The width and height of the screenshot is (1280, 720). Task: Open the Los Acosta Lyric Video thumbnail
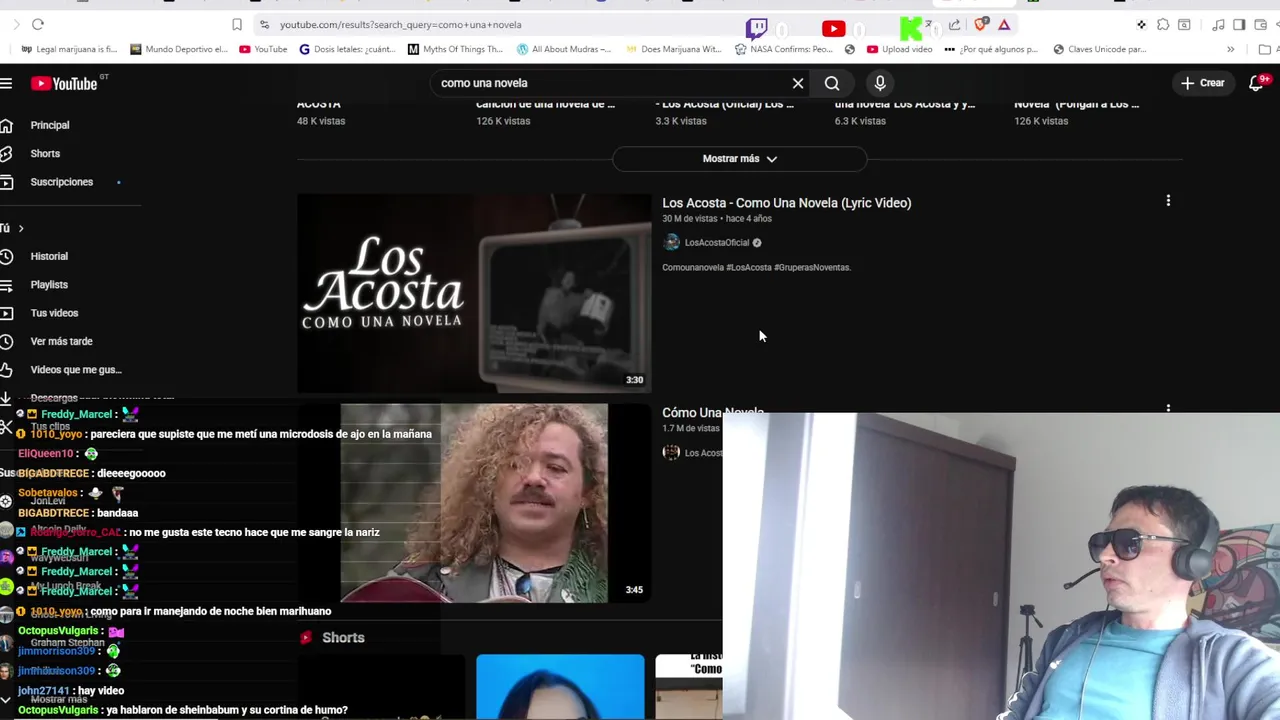474,292
